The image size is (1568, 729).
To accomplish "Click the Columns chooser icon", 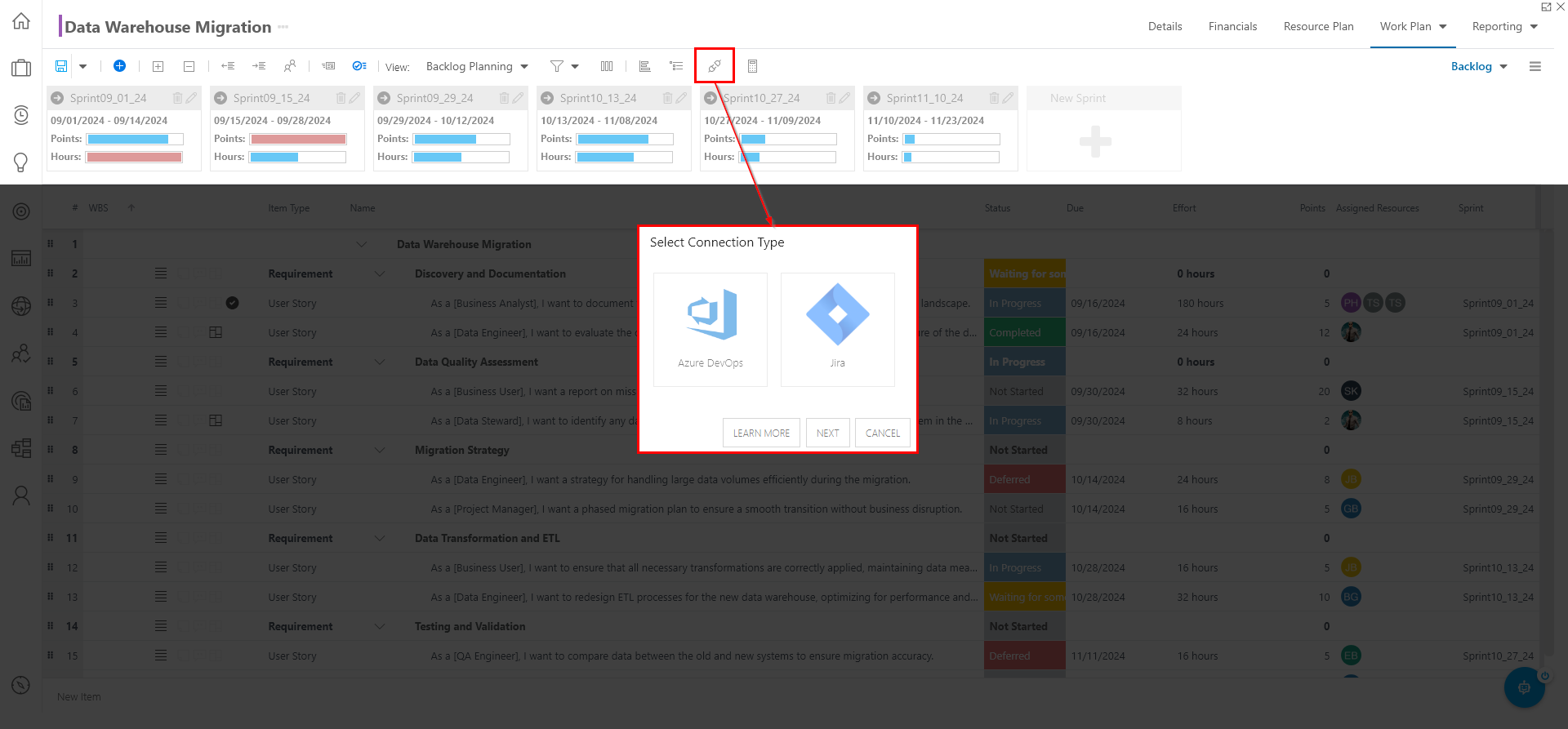I will click(x=607, y=66).
